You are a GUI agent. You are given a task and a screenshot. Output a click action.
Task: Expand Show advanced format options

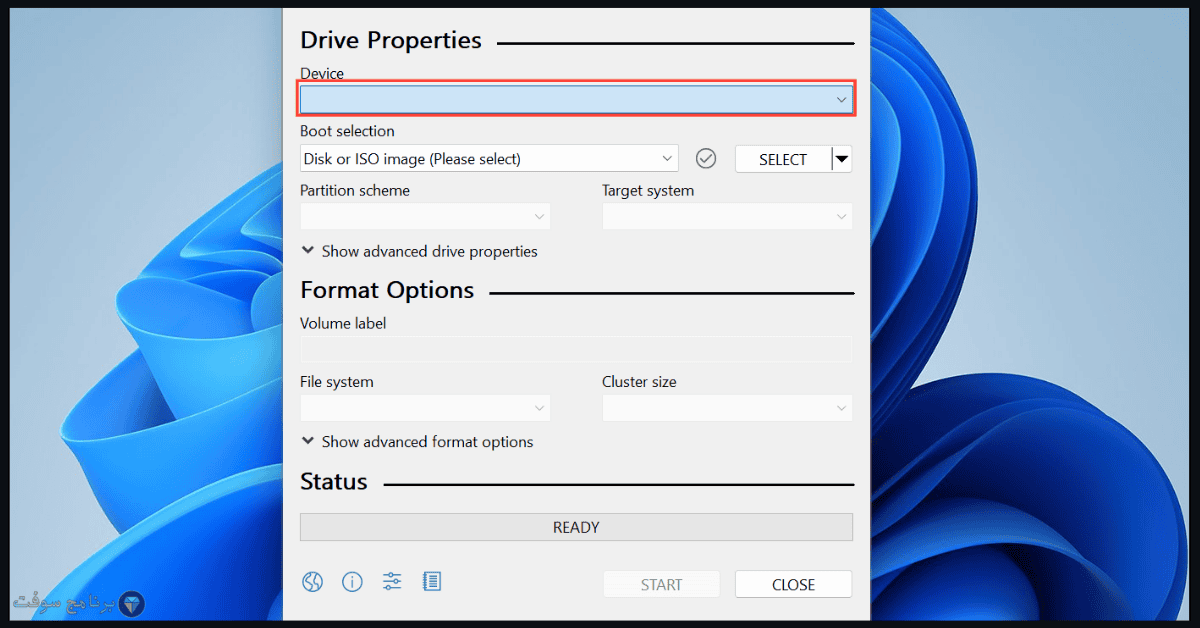coord(417,442)
